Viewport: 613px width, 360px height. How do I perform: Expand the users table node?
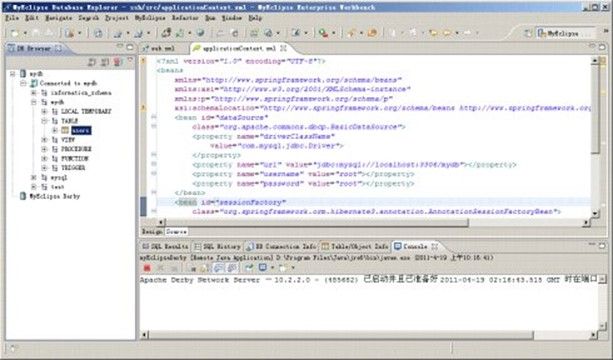[55, 130]
